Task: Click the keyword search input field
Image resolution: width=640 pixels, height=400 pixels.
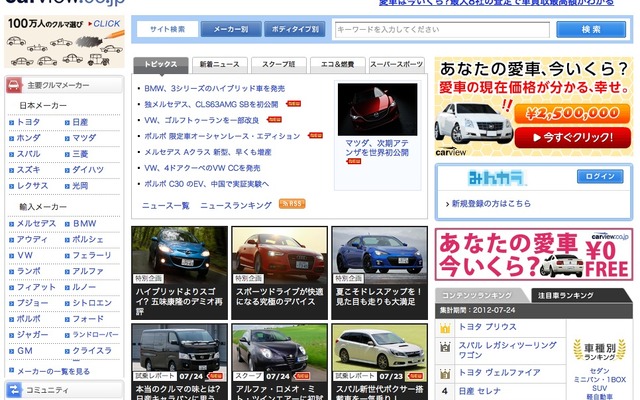Action: coord(442,30)
